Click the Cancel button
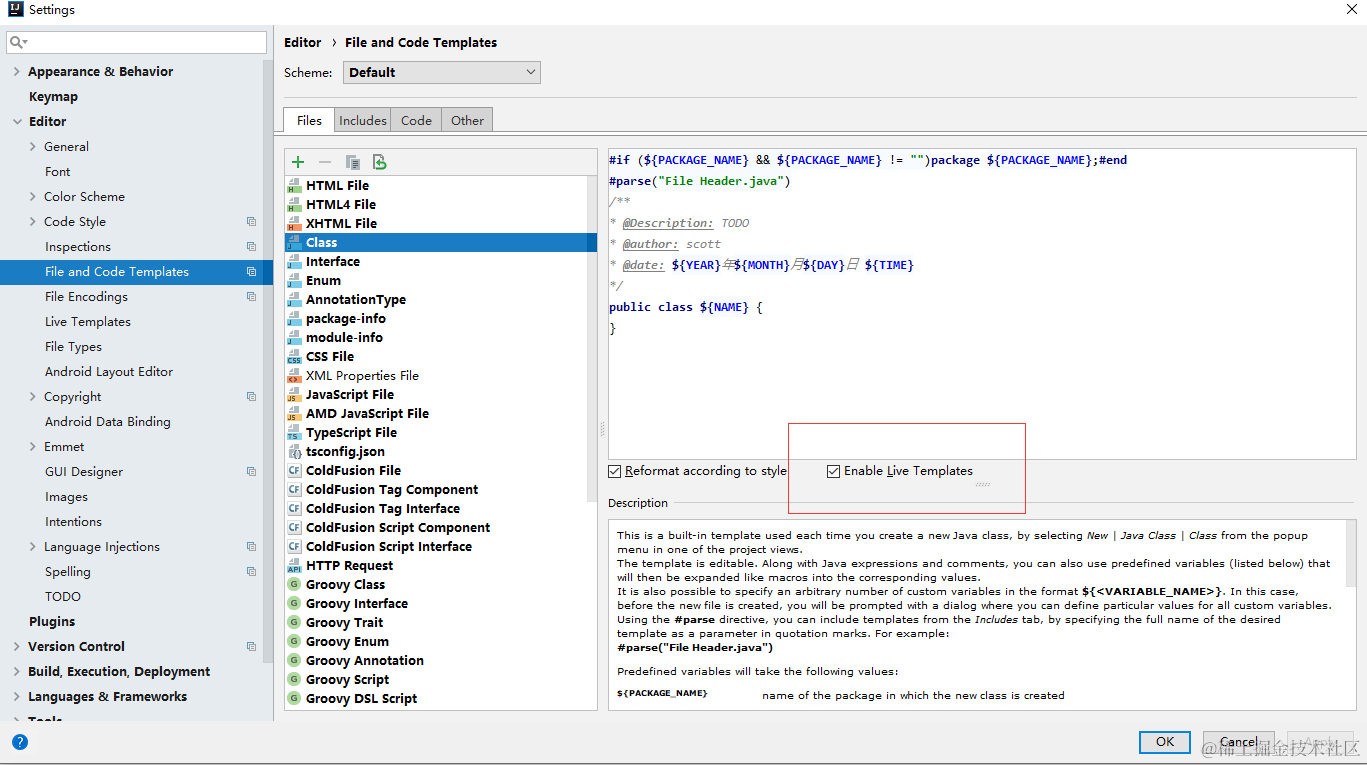The height and width of the screenshot is (765, 1367). [1239, 742]
